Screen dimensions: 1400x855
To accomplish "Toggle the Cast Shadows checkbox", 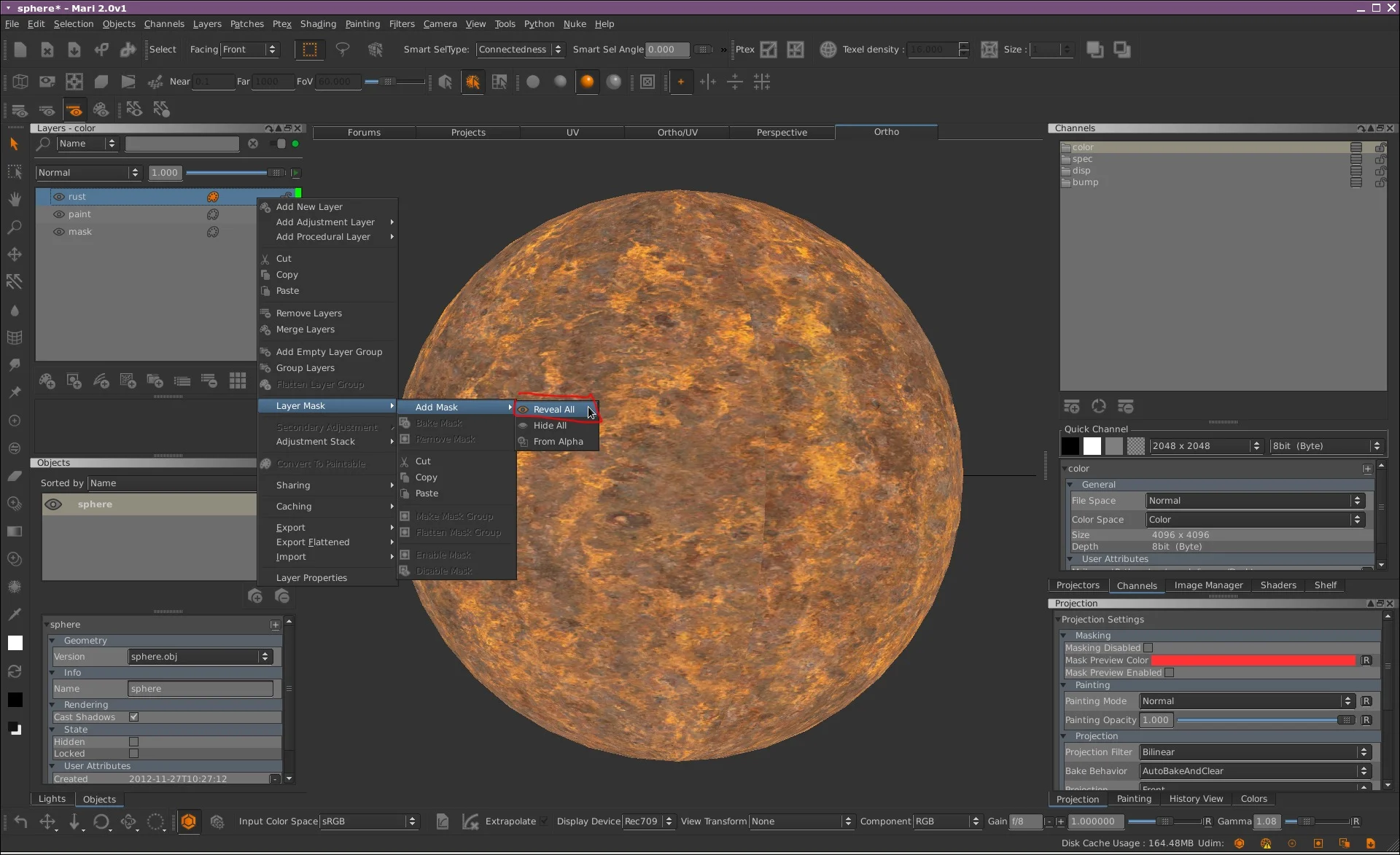I will point(134,717).
